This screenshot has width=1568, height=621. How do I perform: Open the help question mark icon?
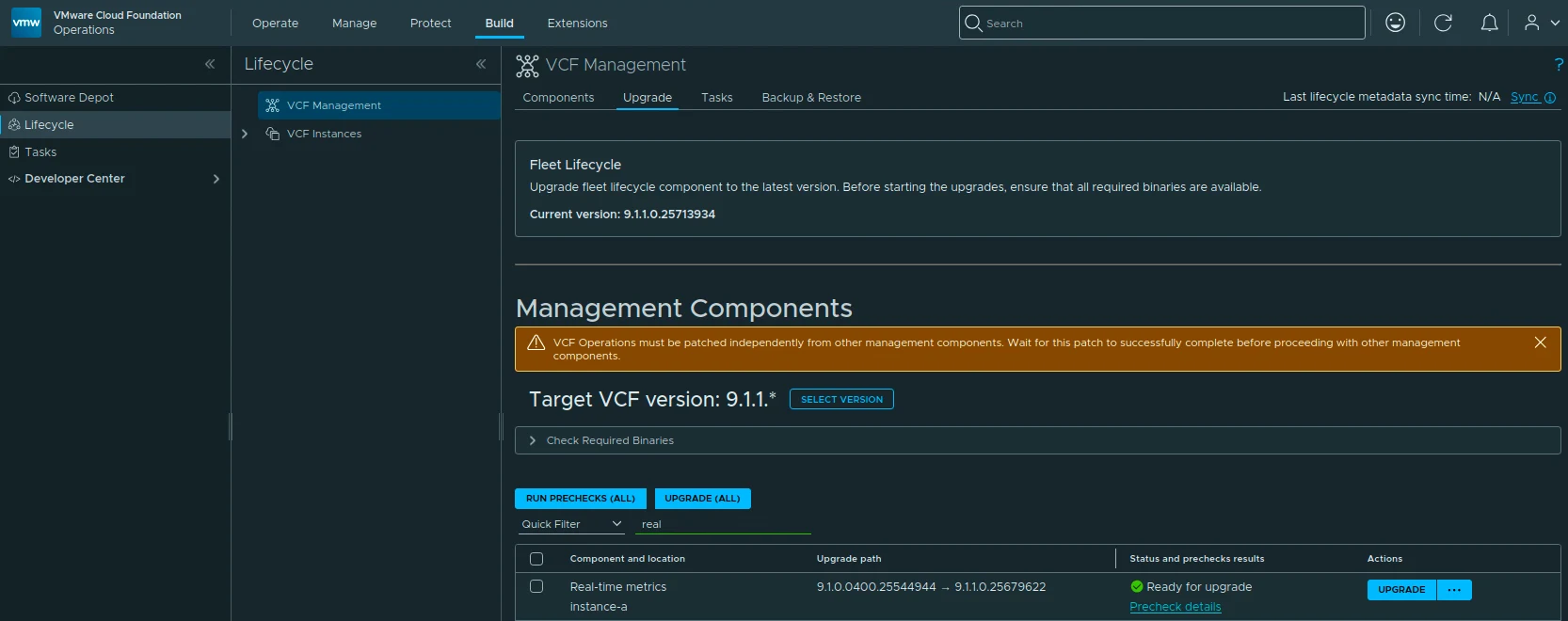coord(1559,64)
